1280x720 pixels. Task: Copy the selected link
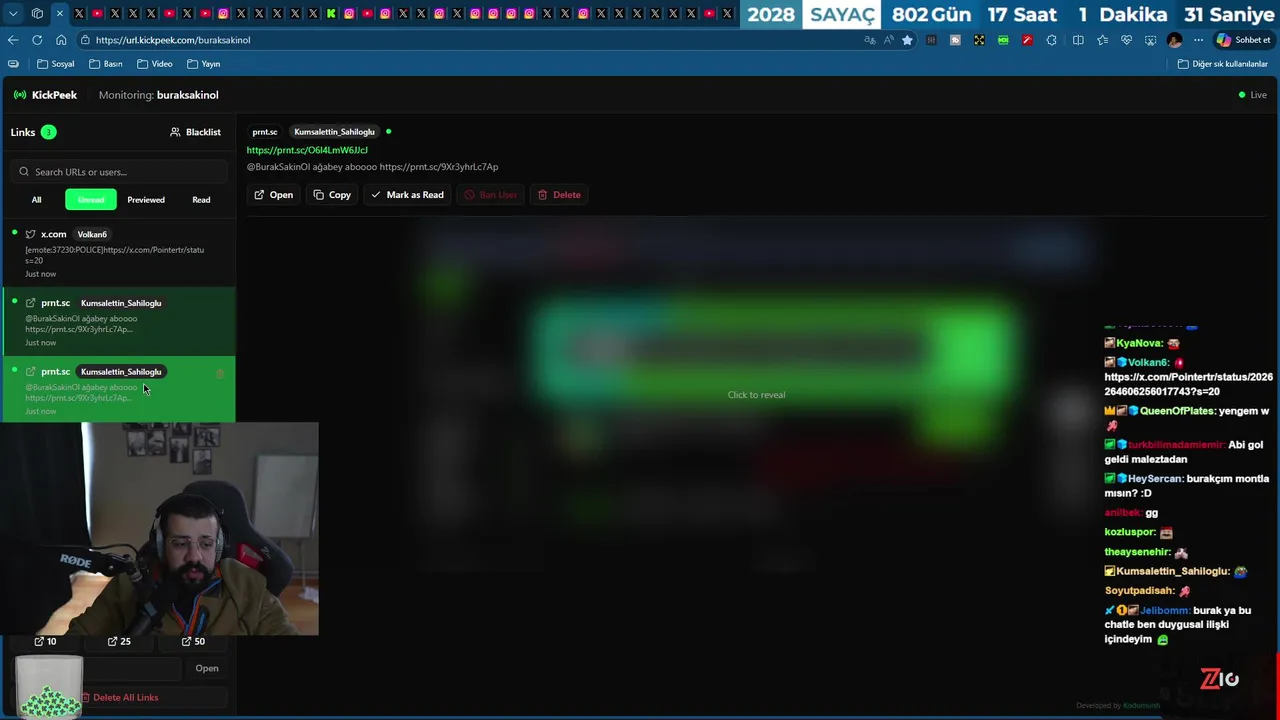tap(332, 195)
